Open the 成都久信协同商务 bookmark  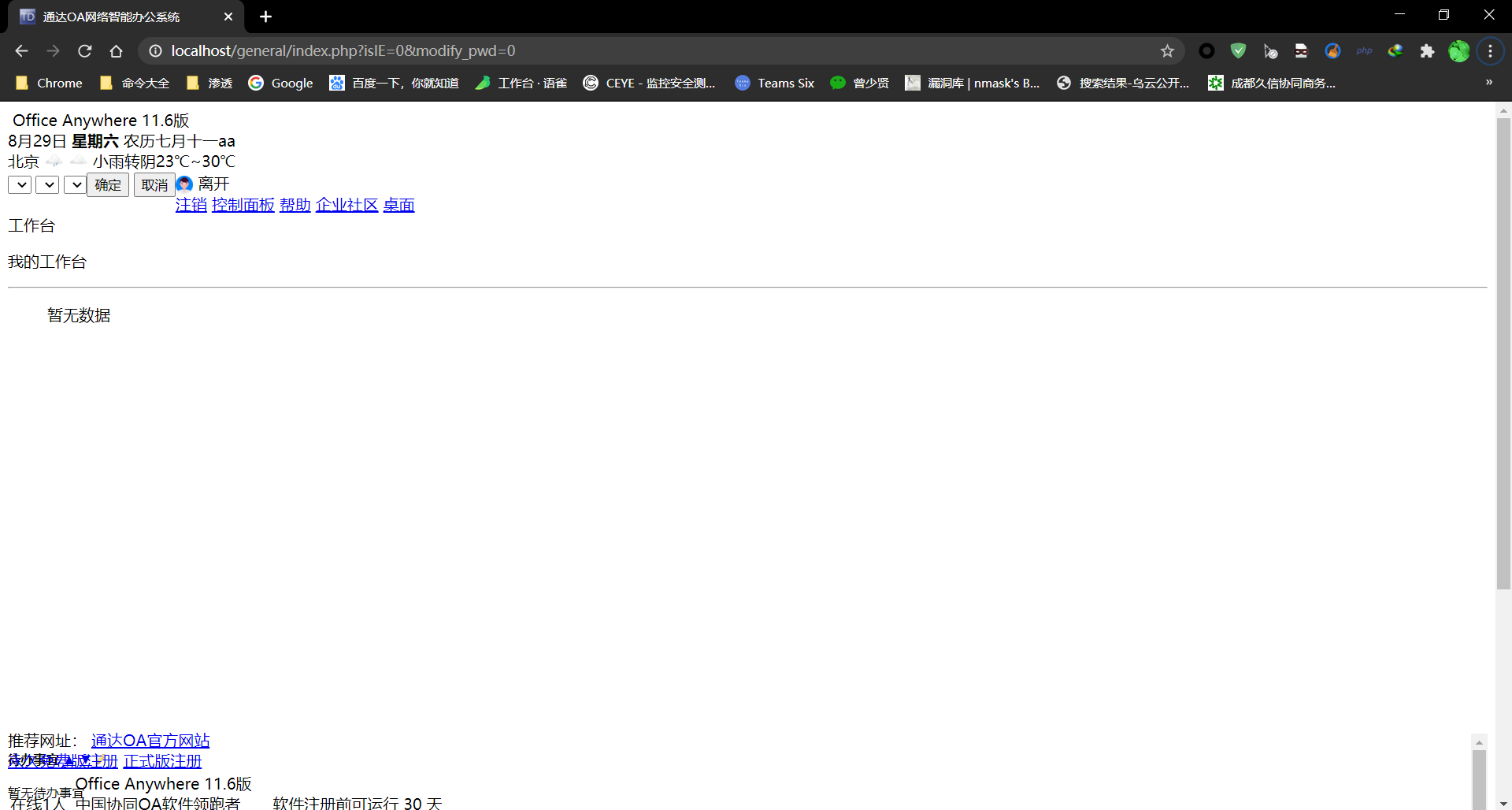[1272, 83]
